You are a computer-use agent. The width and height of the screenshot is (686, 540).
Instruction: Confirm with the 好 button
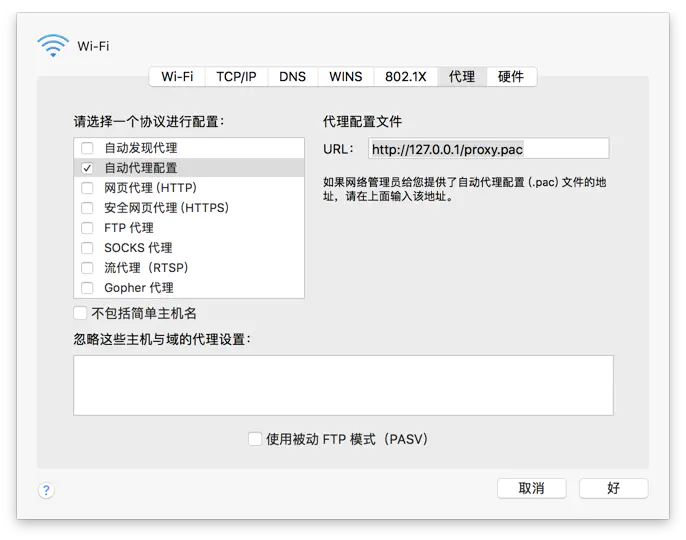[x=613, y=488]
